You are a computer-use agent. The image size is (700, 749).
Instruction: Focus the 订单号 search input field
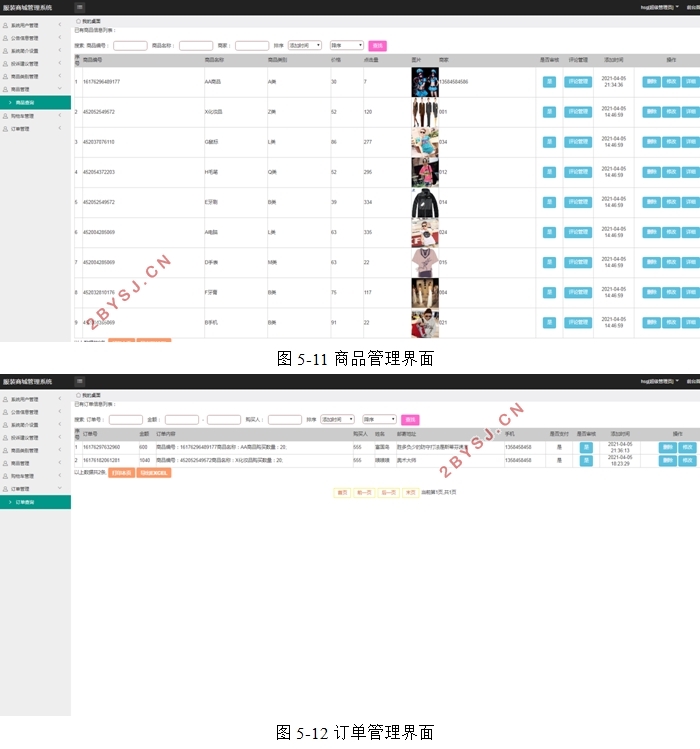pos(126,420)
